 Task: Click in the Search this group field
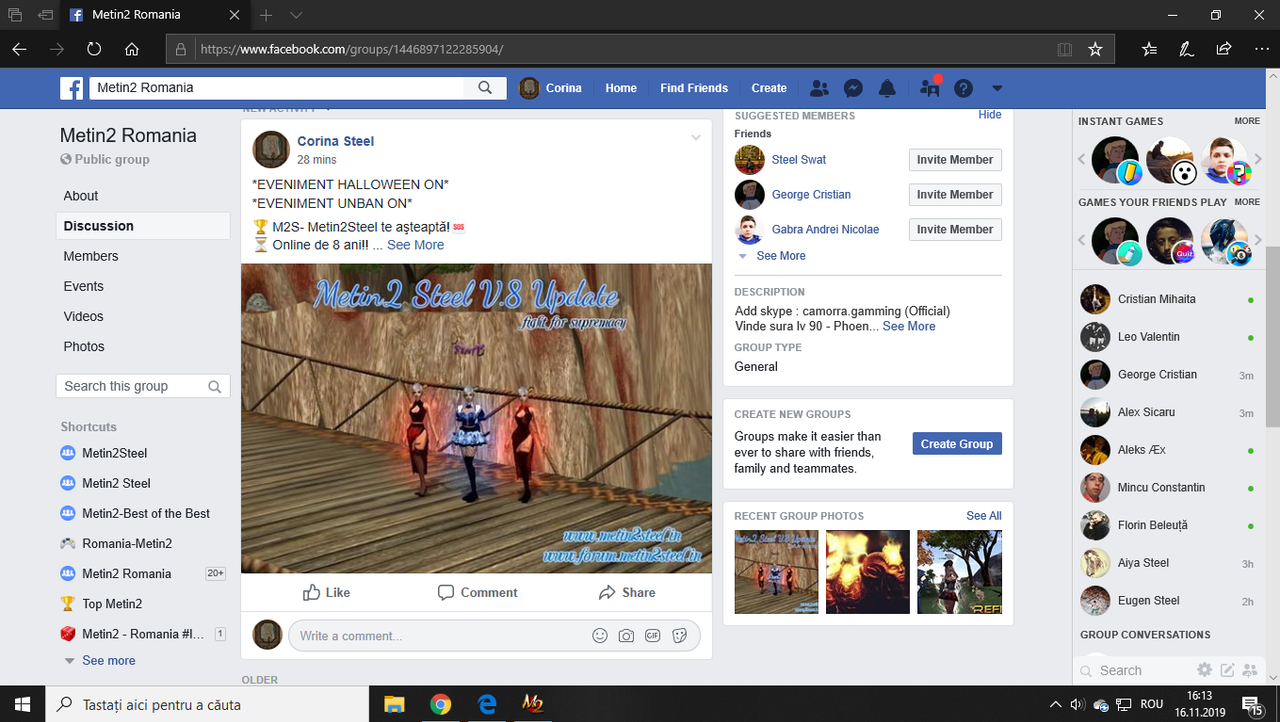pos(143,386)
